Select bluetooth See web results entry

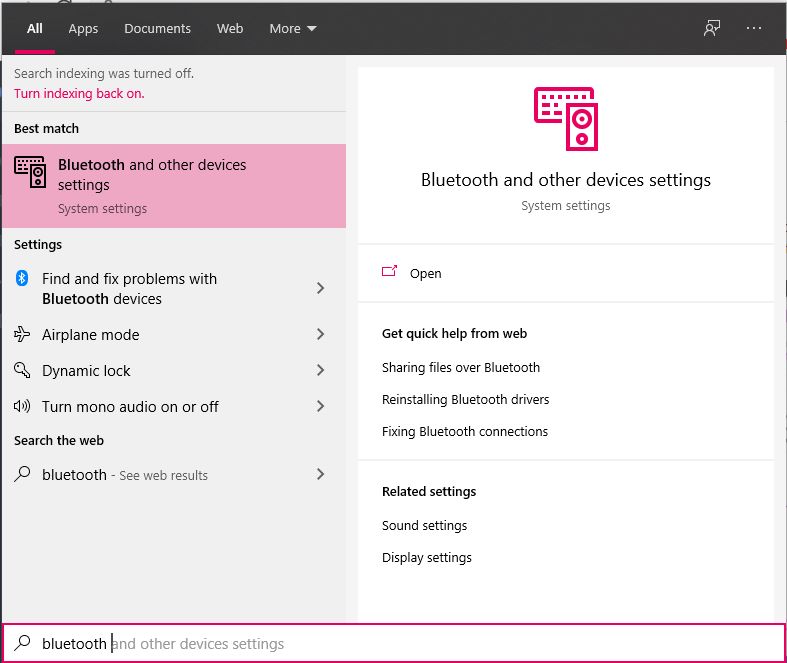(174, 475)
